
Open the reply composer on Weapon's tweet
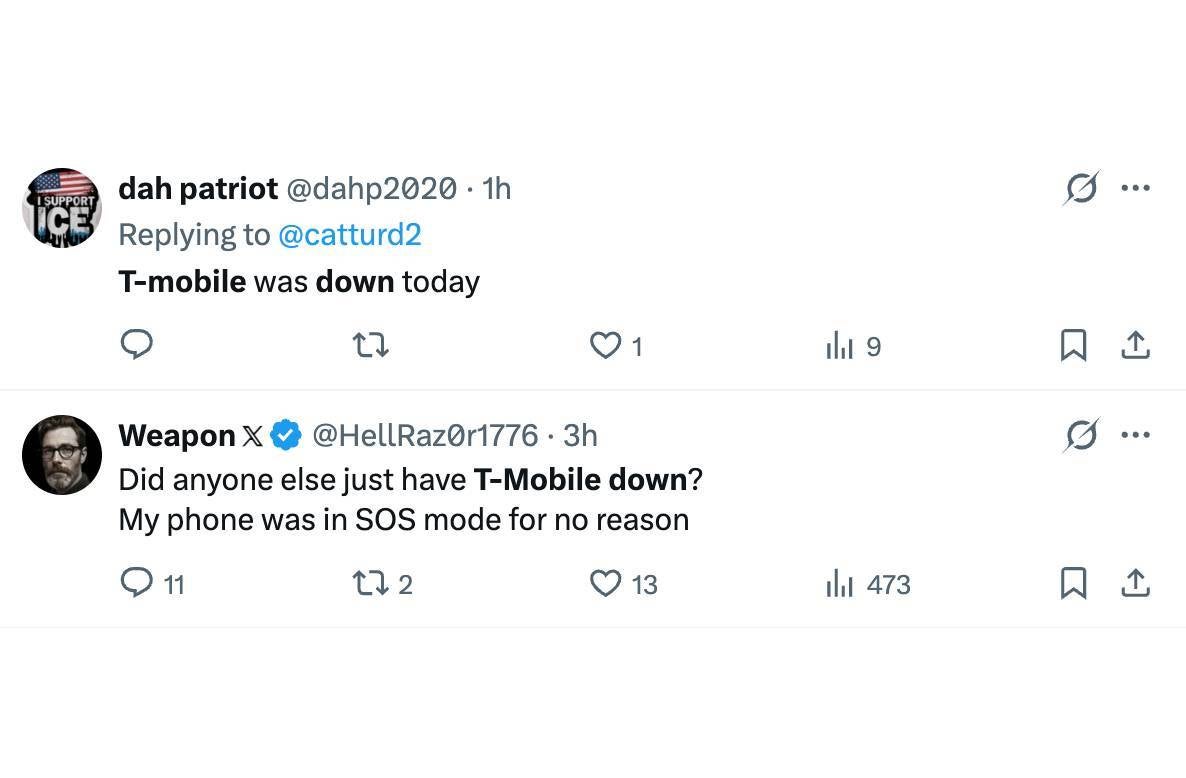[x=137, y=583]
